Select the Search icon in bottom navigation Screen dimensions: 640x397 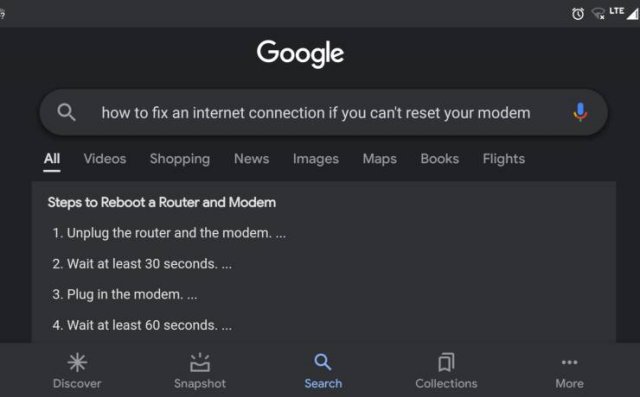pos(323,362)
